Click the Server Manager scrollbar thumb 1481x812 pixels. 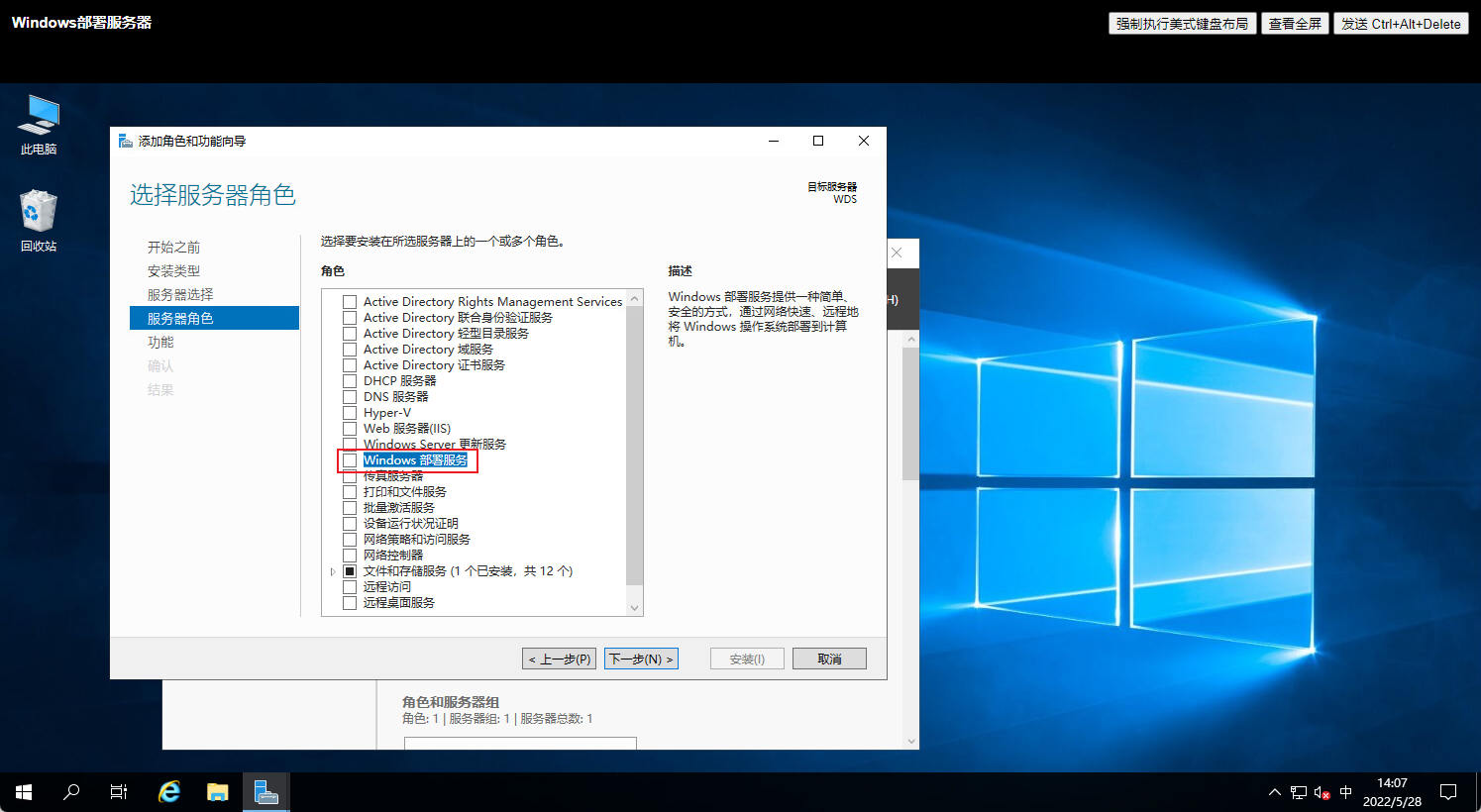click(911, 414)
